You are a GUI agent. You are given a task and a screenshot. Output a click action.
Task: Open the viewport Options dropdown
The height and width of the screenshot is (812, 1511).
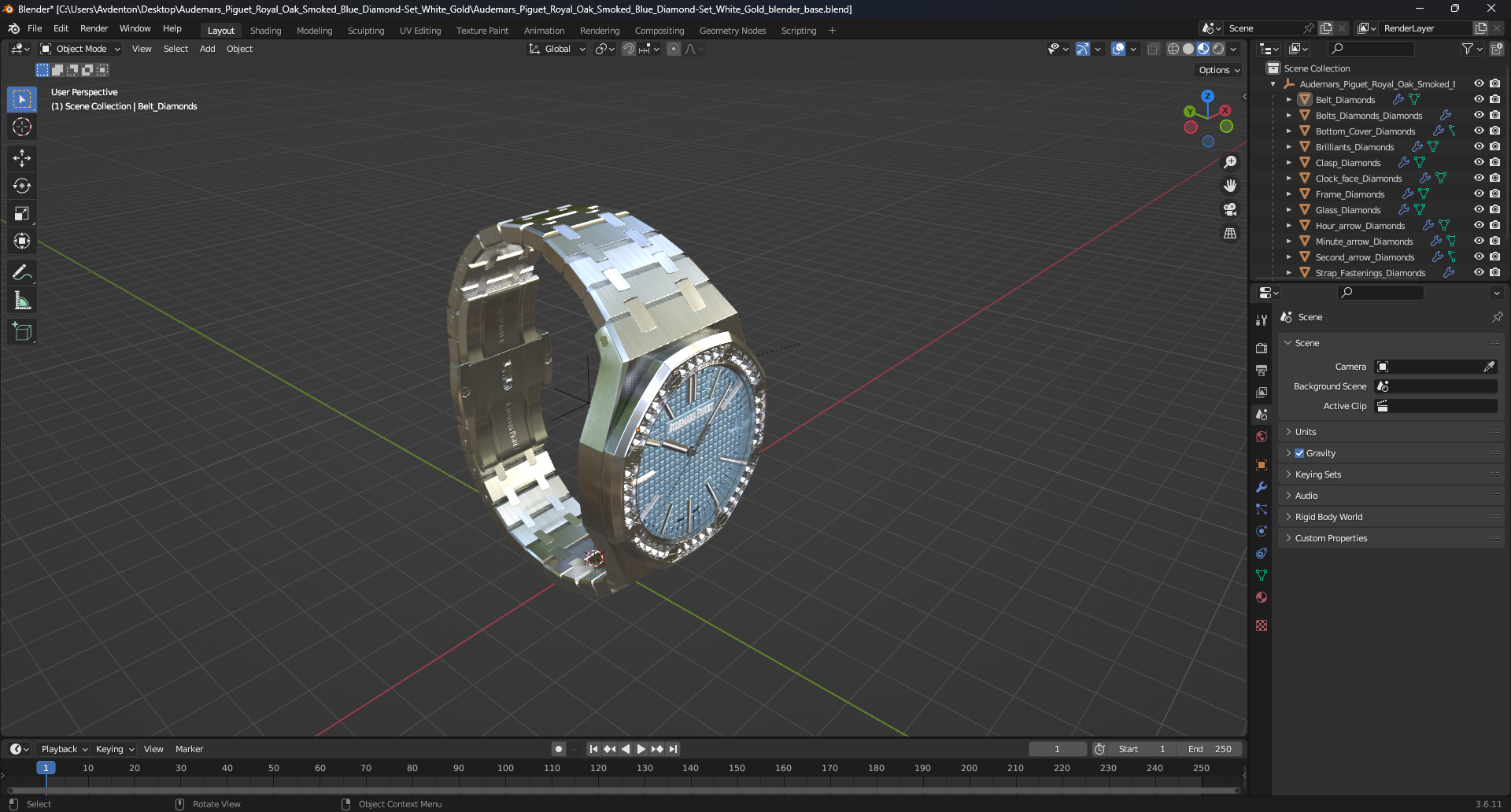1219,70
